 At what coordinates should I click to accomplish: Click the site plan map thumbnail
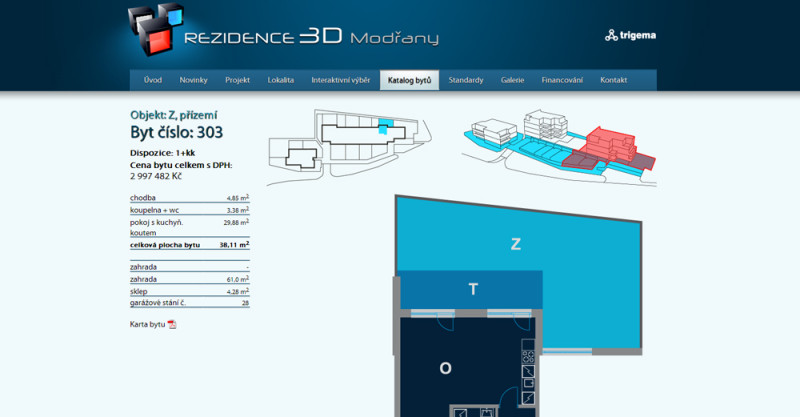click(x=349, y=148)
